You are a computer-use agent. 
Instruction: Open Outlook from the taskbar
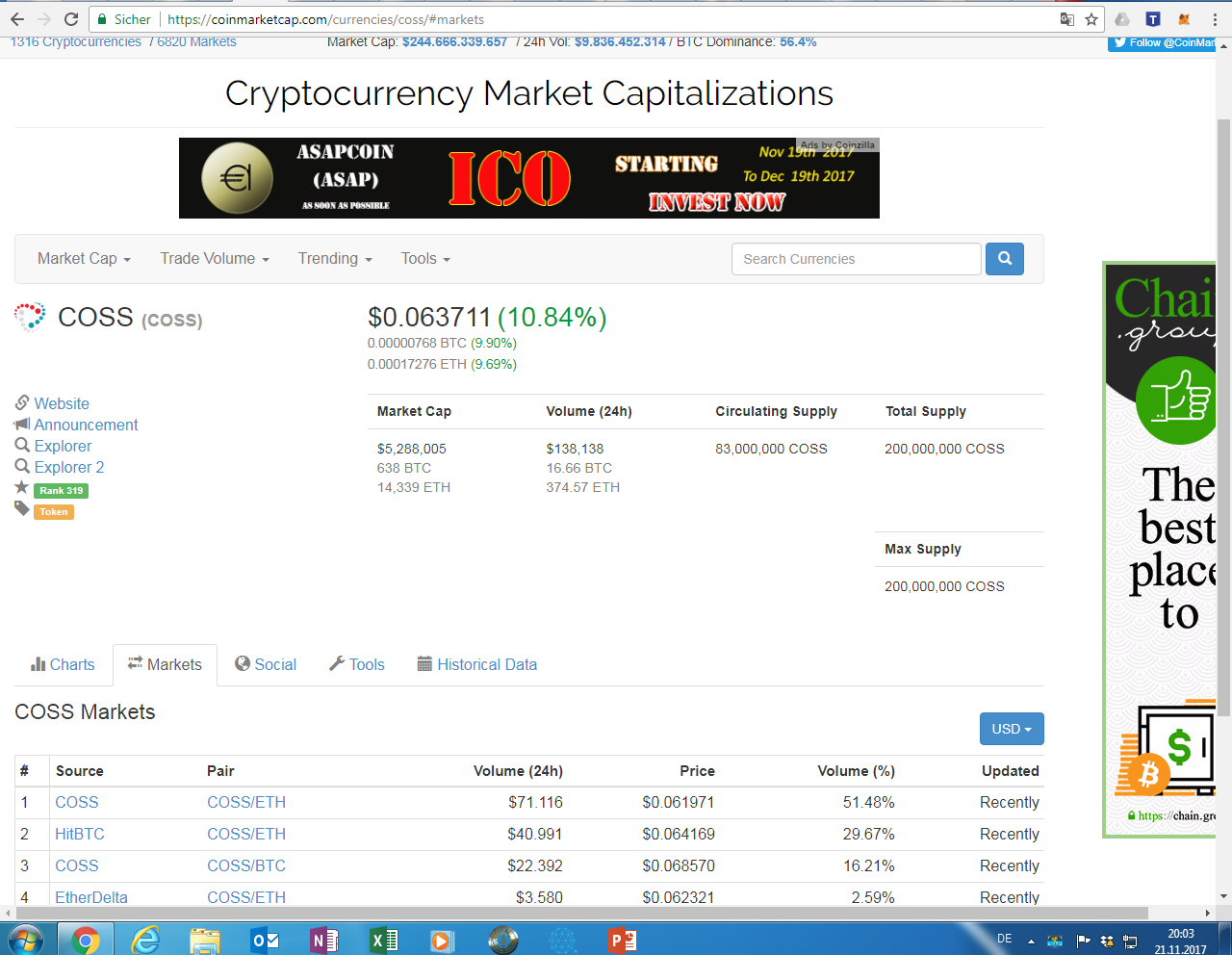pyautogui.click(x=265, y=940)
